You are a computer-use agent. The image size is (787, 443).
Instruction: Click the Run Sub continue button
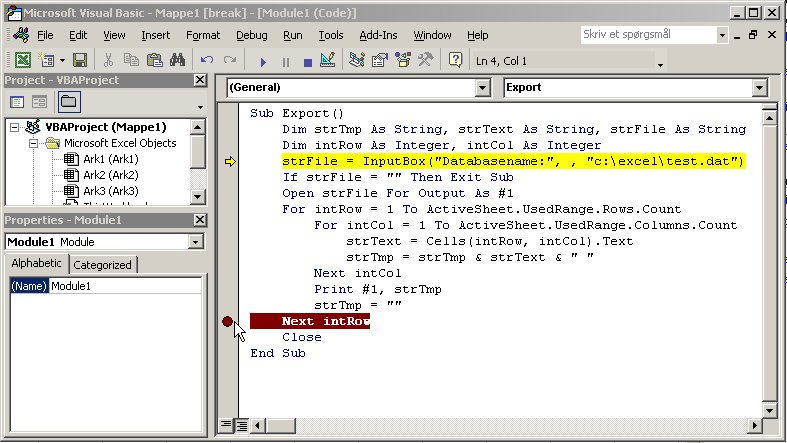[x=263, y=61]
